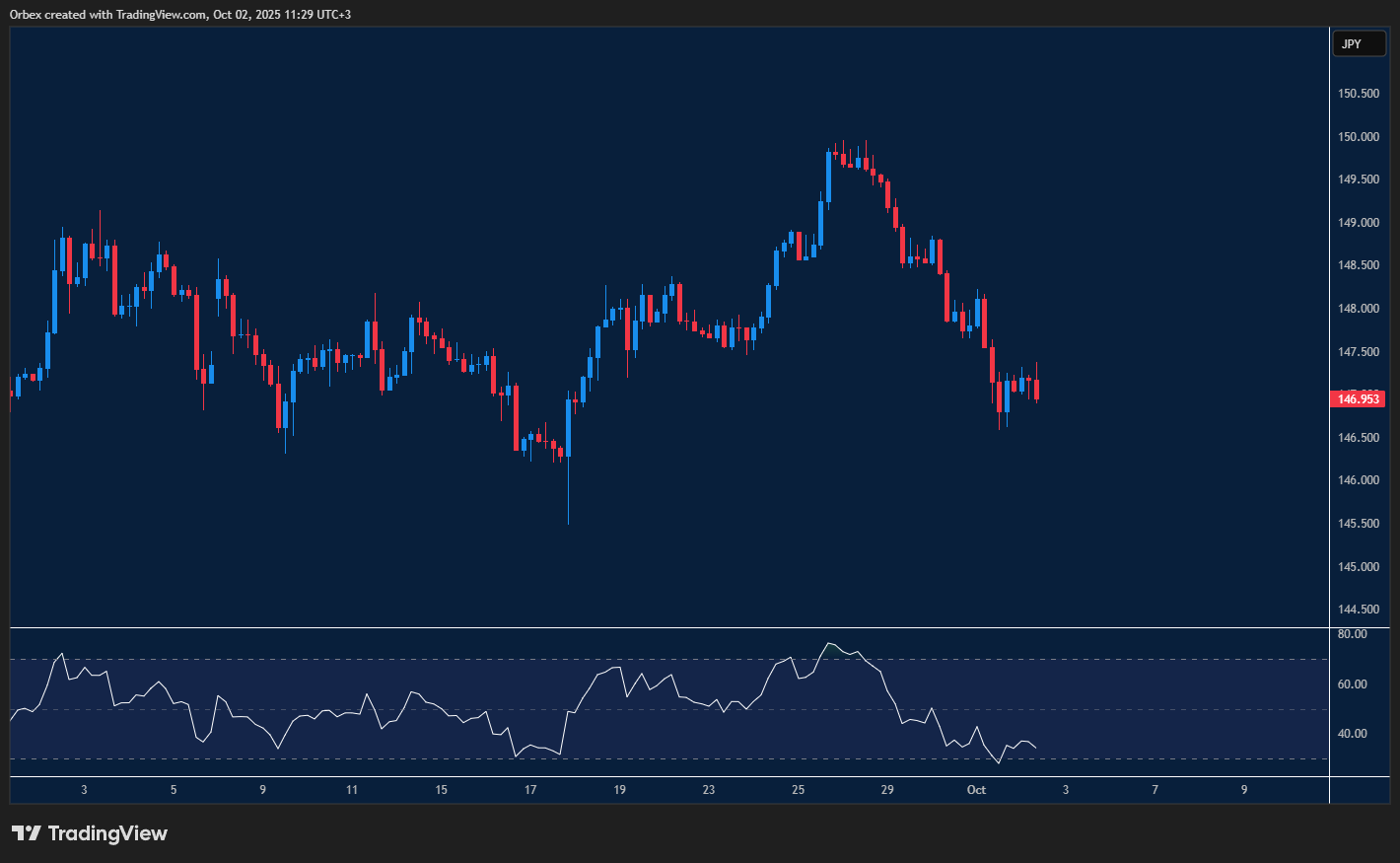
Task: Click the 150.500 price axis label
Action: coord(1358,94)
